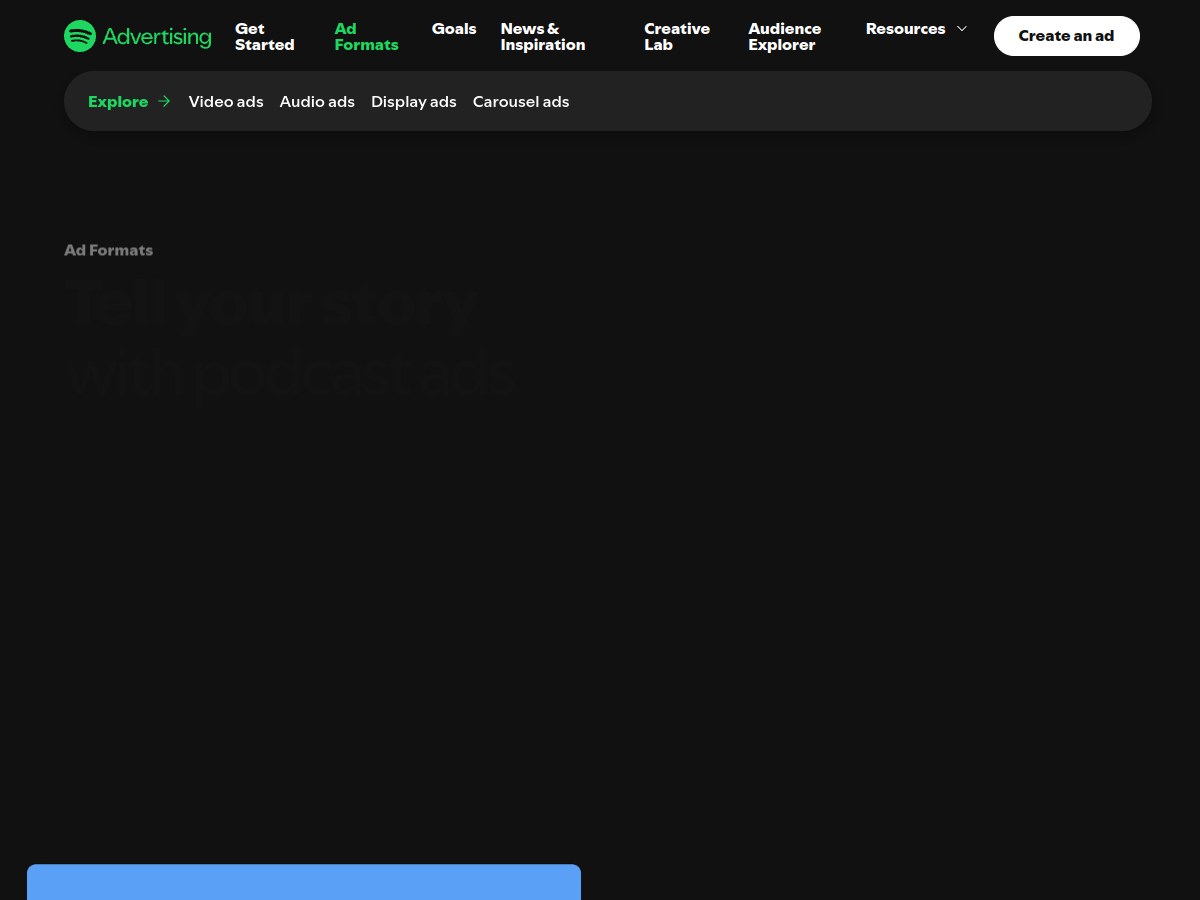This screenshot has width=1200, height=900.
Task: Open the Carousel ads link
Action: pyautogui.click(x=521, y=101)
